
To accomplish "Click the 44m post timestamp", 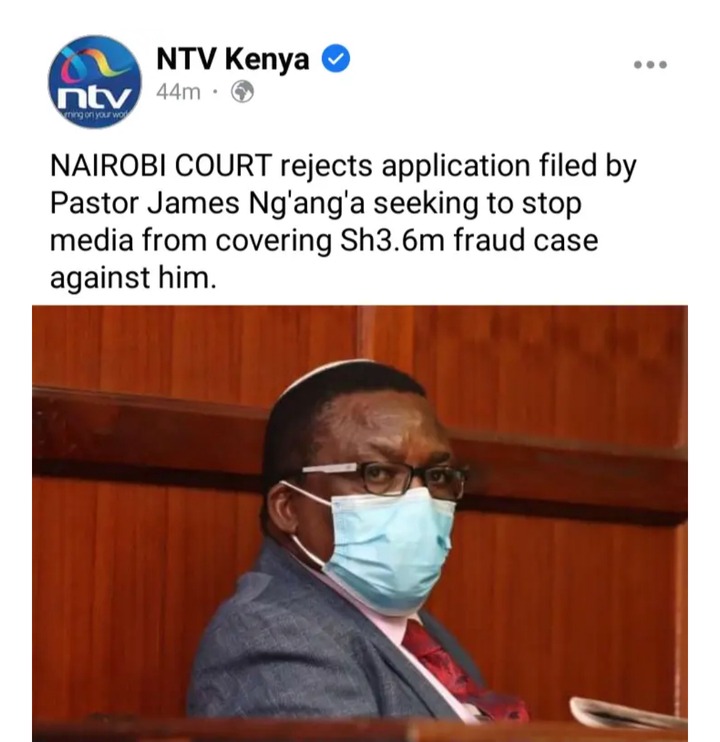I will [x=178, y=92].
